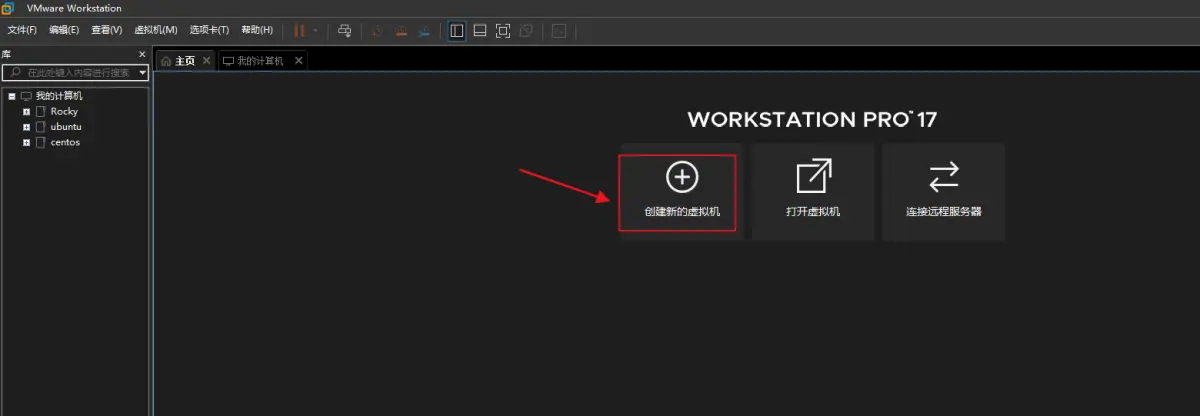Open the 选项卡(T) menu

click(209, 30)
